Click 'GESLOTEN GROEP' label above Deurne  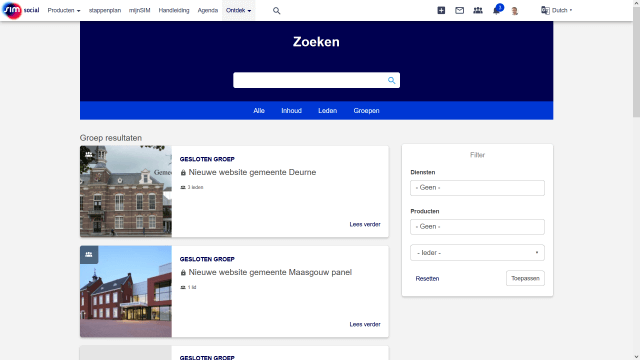(x=207, y=159)
